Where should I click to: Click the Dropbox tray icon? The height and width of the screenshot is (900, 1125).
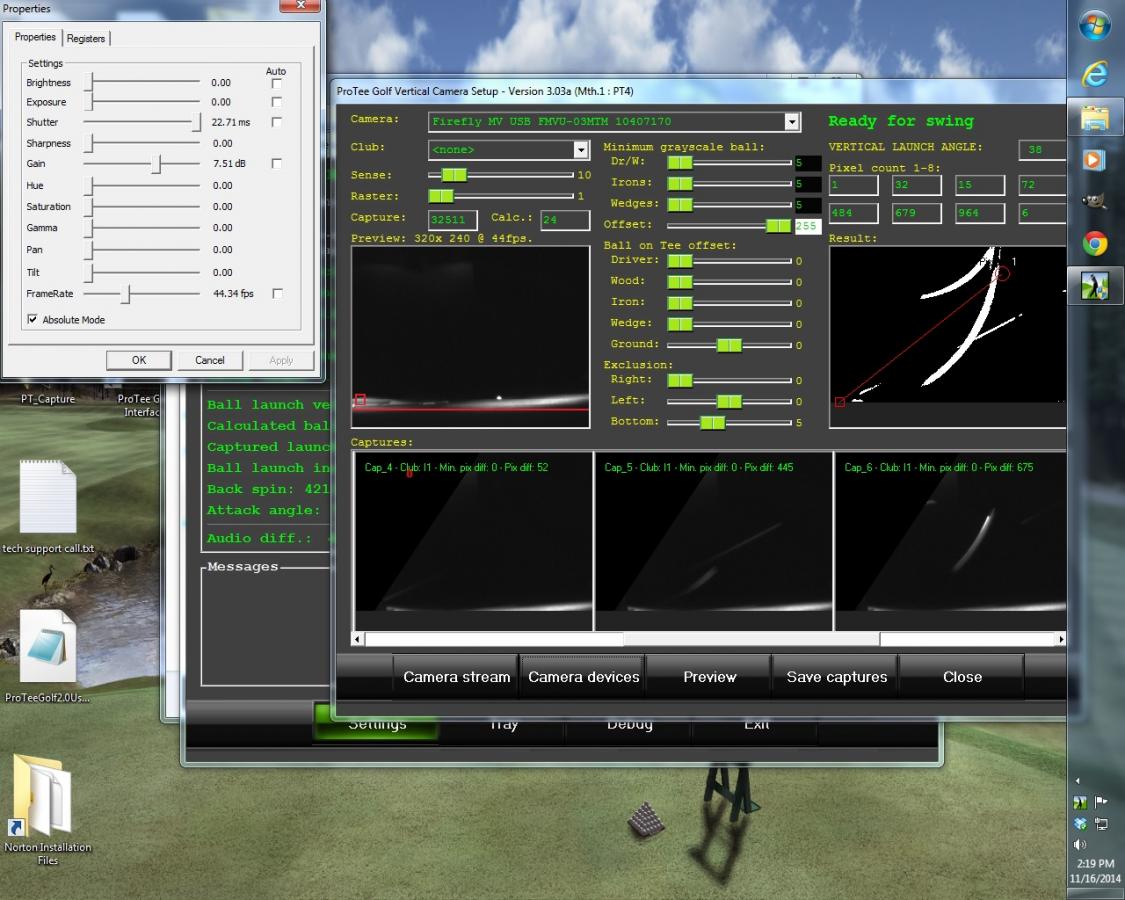pyautogui.click(x=1080, y=823)
